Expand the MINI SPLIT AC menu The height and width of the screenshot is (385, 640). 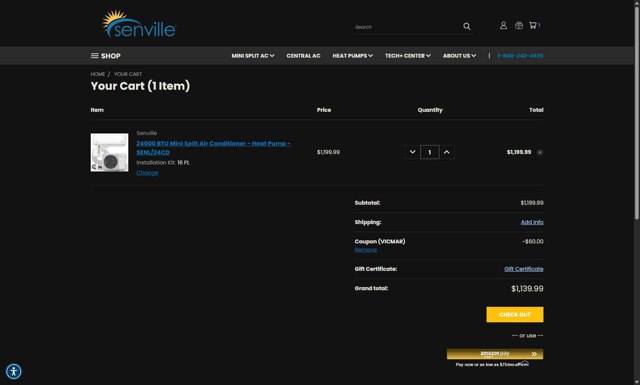pyautogui.click(x=253, y=56)
